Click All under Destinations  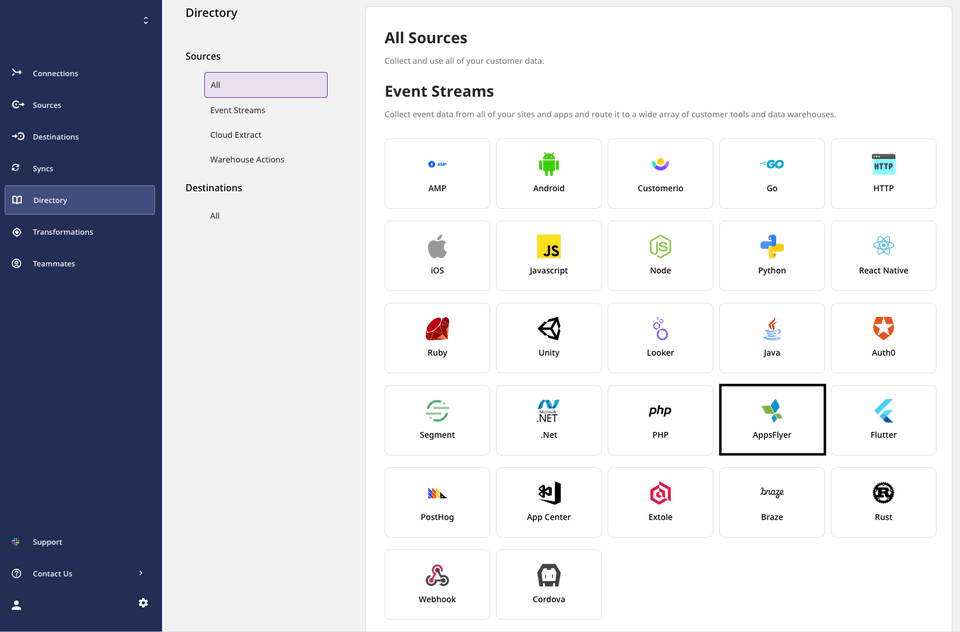[214, 215]
